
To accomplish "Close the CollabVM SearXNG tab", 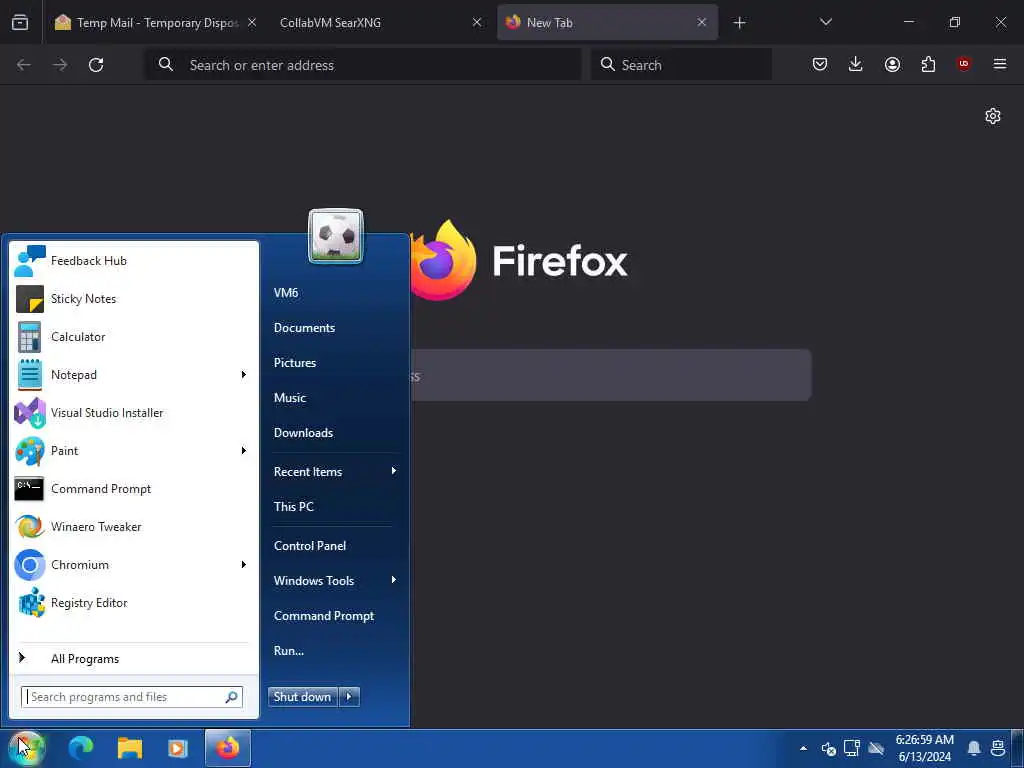I will 477,23.
